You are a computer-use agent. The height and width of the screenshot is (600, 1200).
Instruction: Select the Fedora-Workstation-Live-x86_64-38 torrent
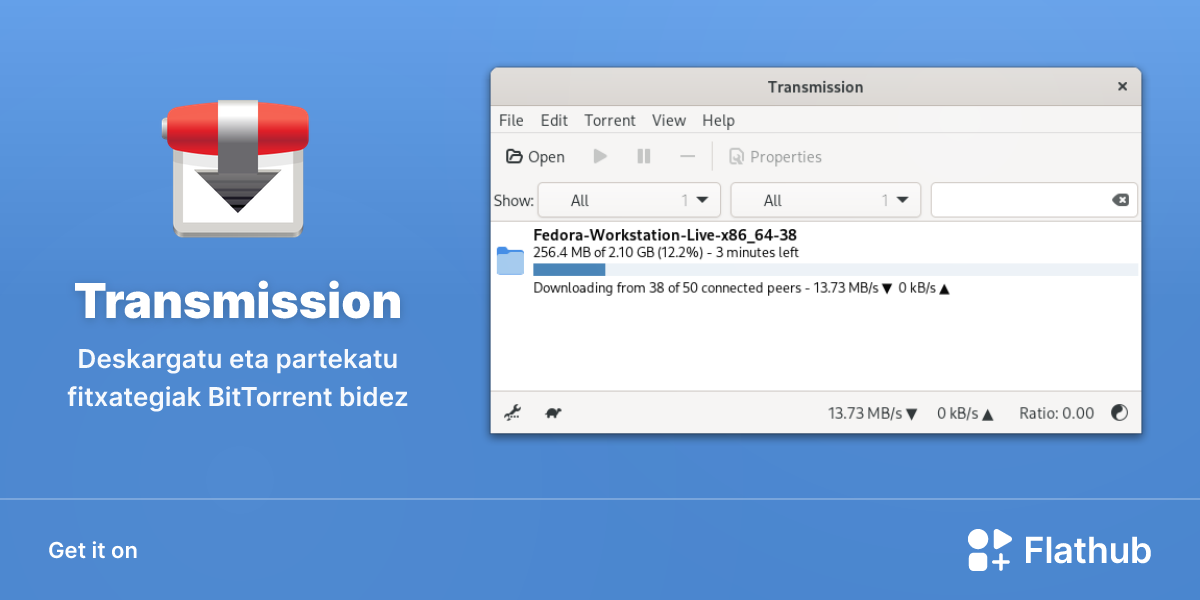click(816, 261)
